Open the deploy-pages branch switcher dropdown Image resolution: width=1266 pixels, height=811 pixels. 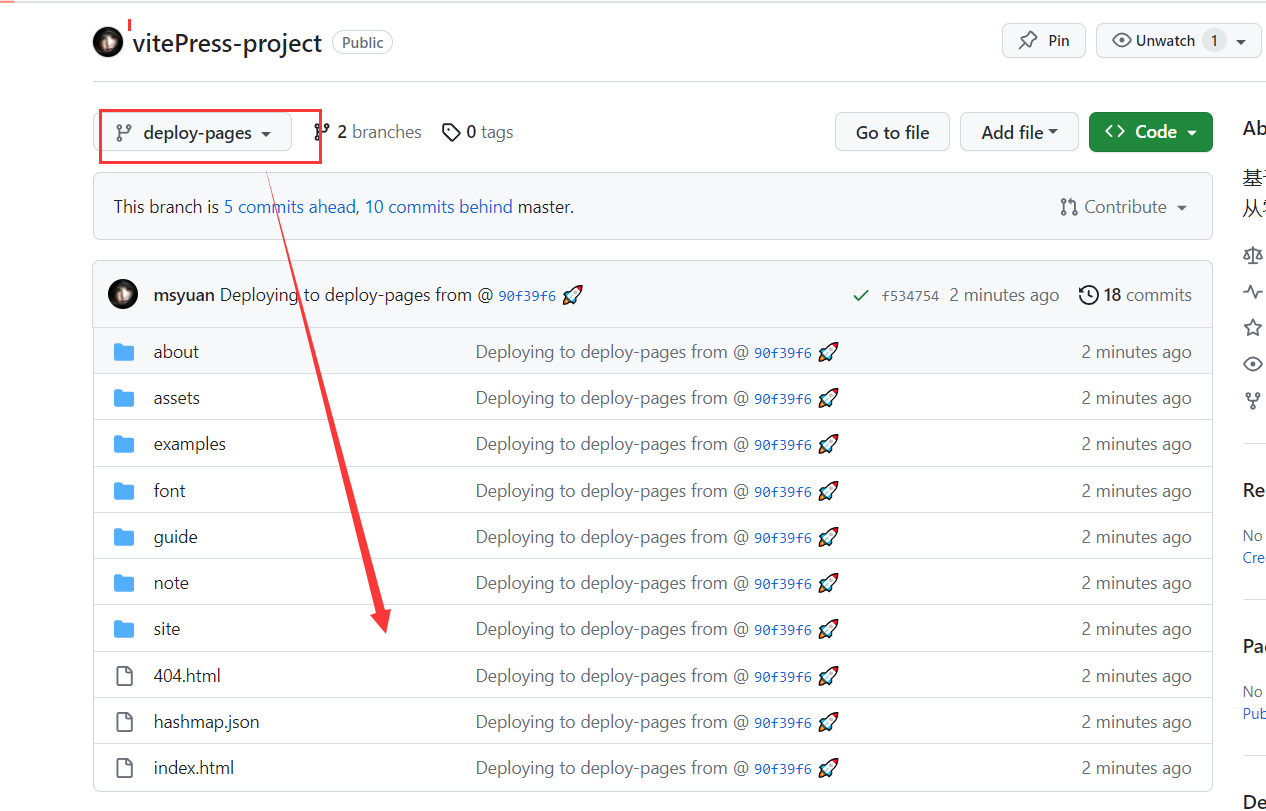pos(194,133)
